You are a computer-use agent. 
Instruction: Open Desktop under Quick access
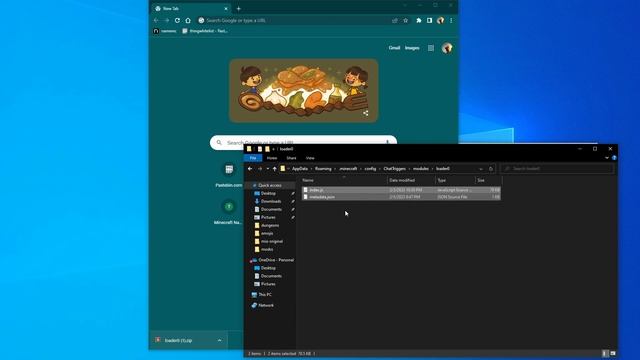pos(268,193)
